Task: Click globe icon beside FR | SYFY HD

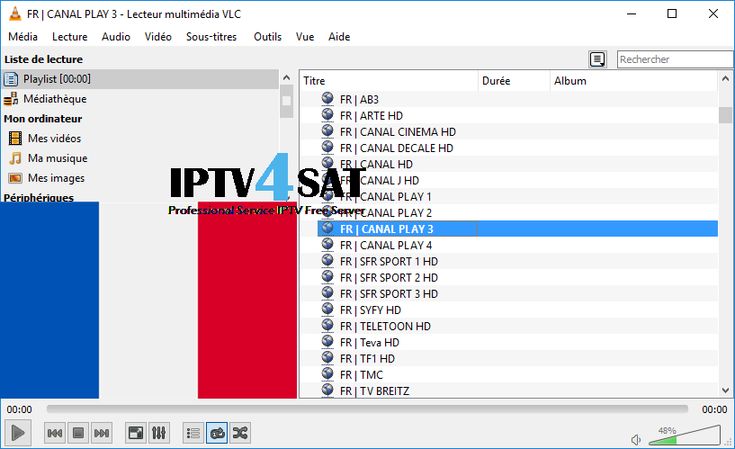Action: pos(327,309)
